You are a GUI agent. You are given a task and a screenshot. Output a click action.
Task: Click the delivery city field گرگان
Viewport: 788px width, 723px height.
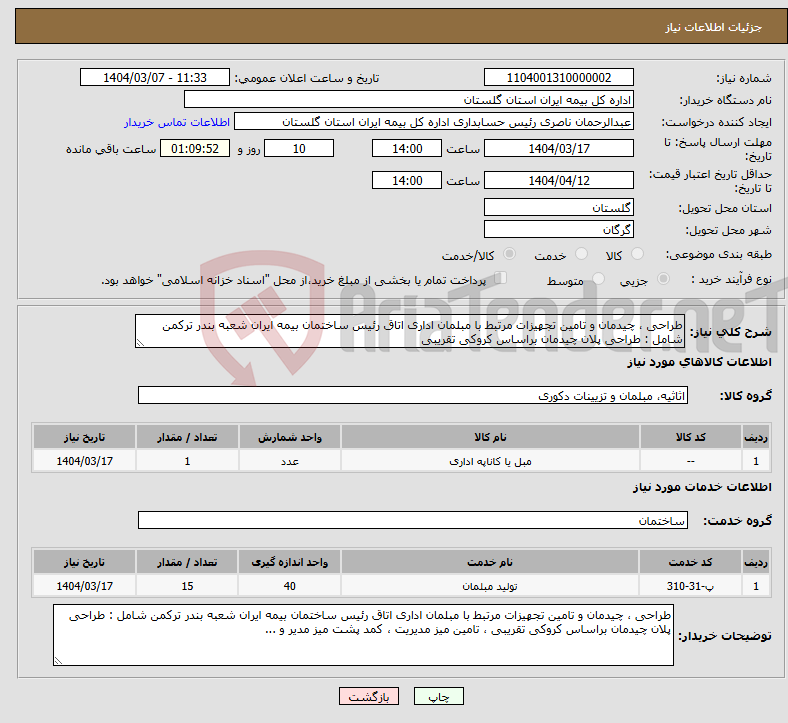pos(558,229)
